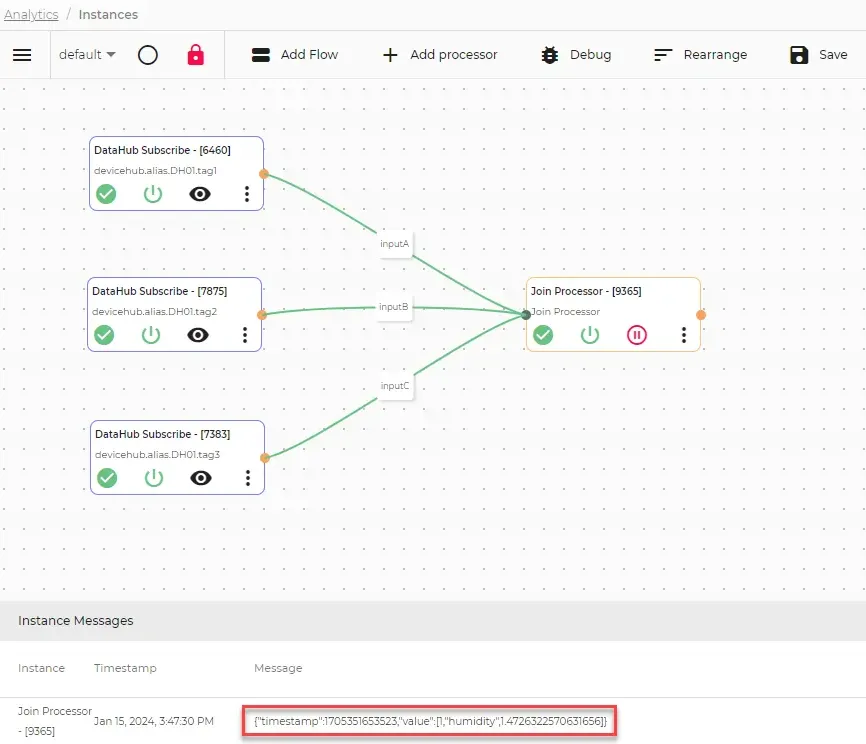The width and height of the screenshot is (866, 744).
Task: Click Add Flow button
Action: tap(294, 55)
